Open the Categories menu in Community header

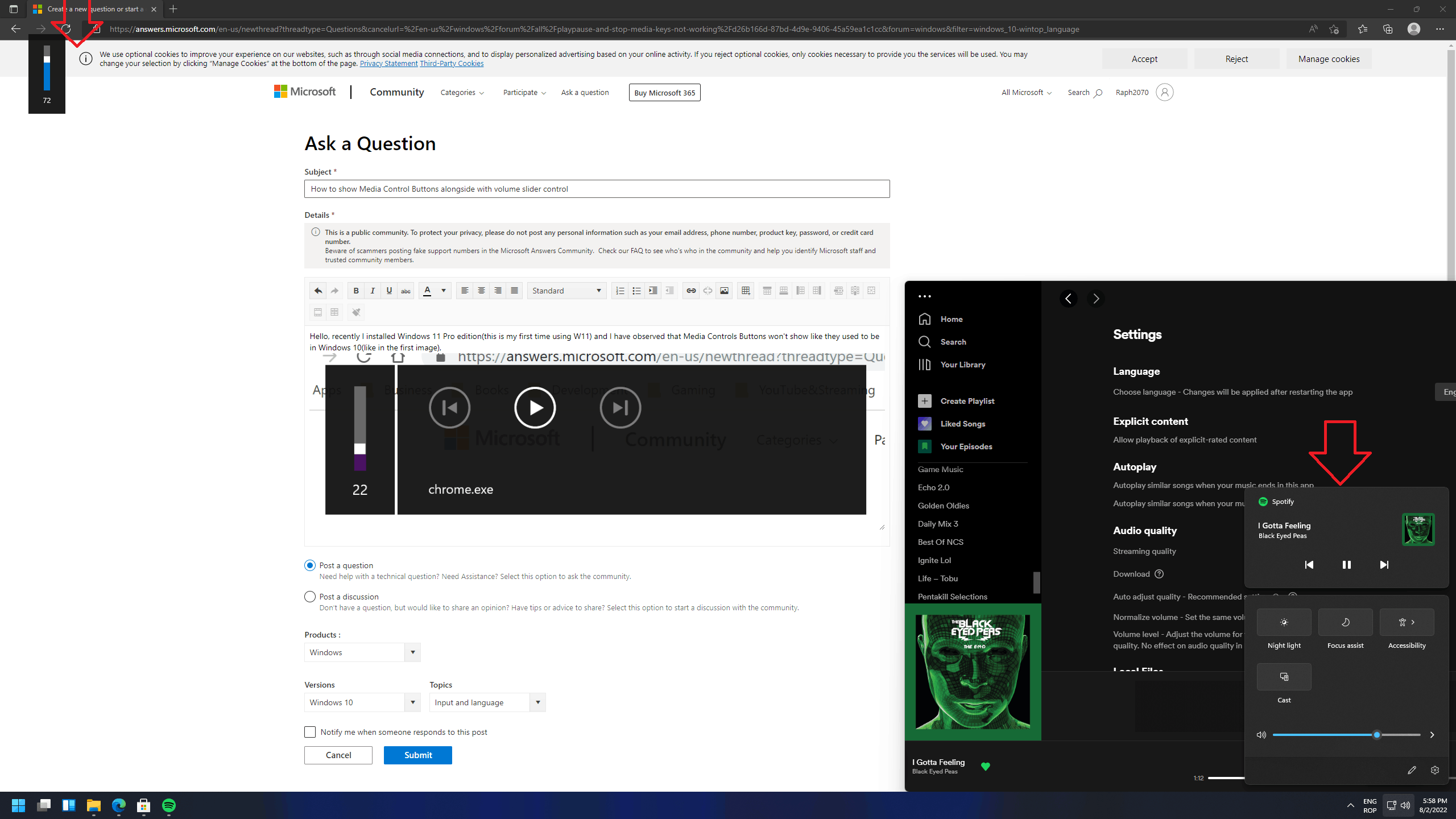click(x=462, y=92)
